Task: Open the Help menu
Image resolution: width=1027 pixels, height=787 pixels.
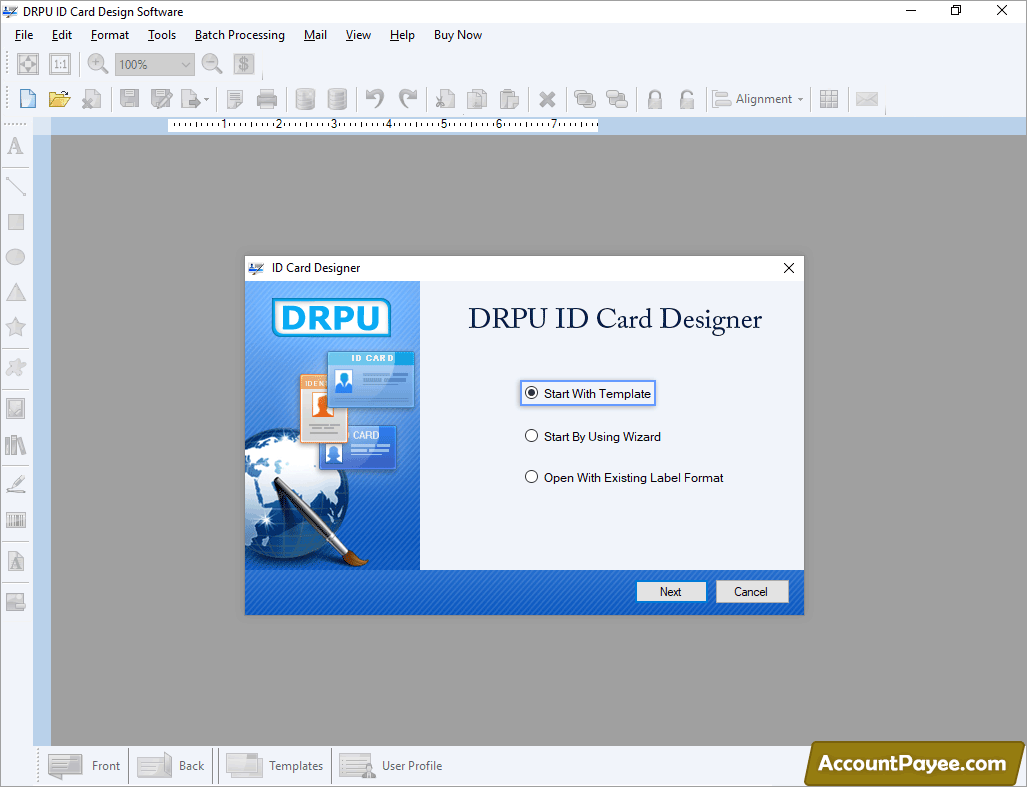Action: click(402, 35)
